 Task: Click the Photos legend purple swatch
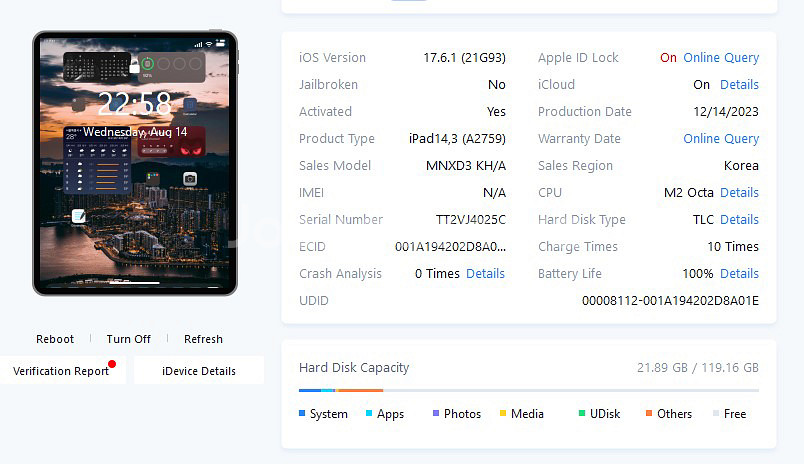(x=436, y=413)
